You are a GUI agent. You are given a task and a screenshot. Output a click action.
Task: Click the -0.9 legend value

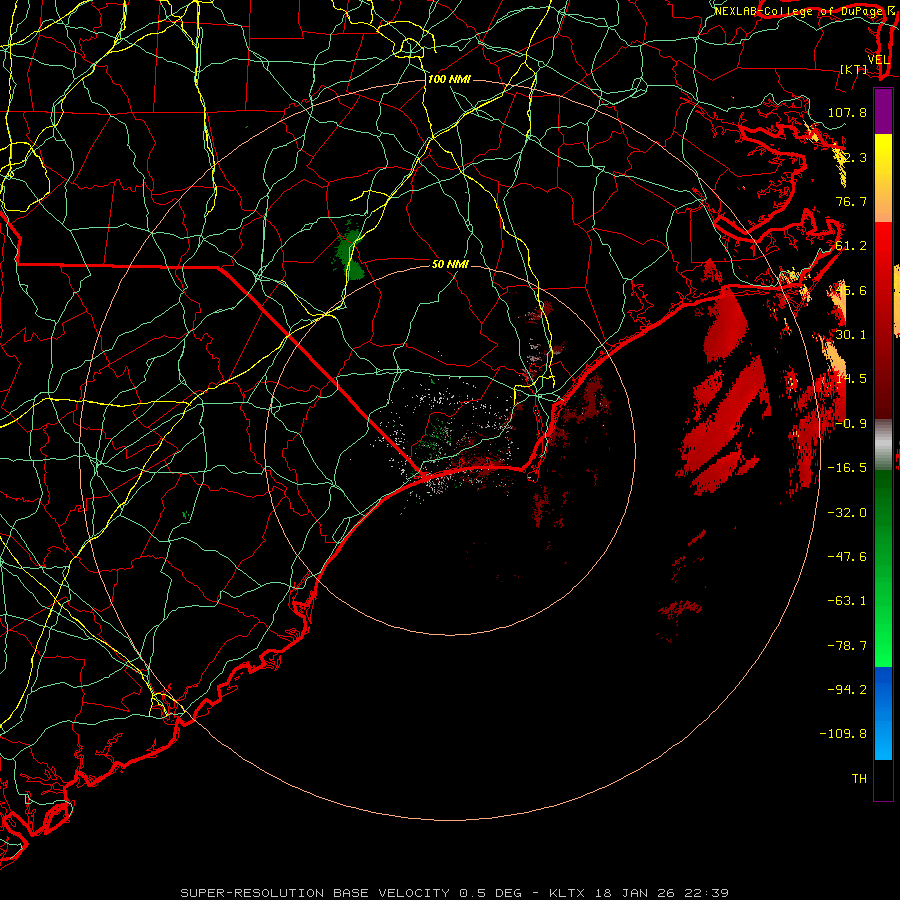(851, 424)
